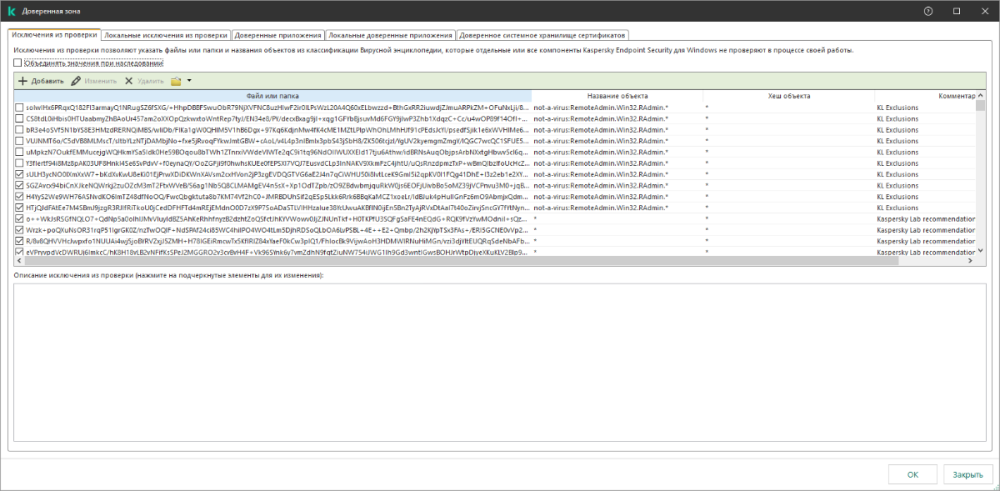Click the Закрыть button

pos(967,474)
